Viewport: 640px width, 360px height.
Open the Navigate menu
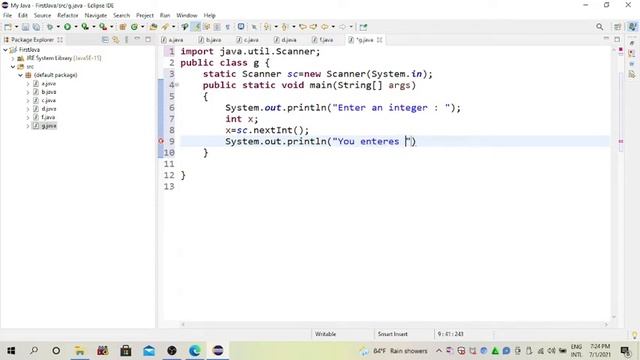coord(96,15)
